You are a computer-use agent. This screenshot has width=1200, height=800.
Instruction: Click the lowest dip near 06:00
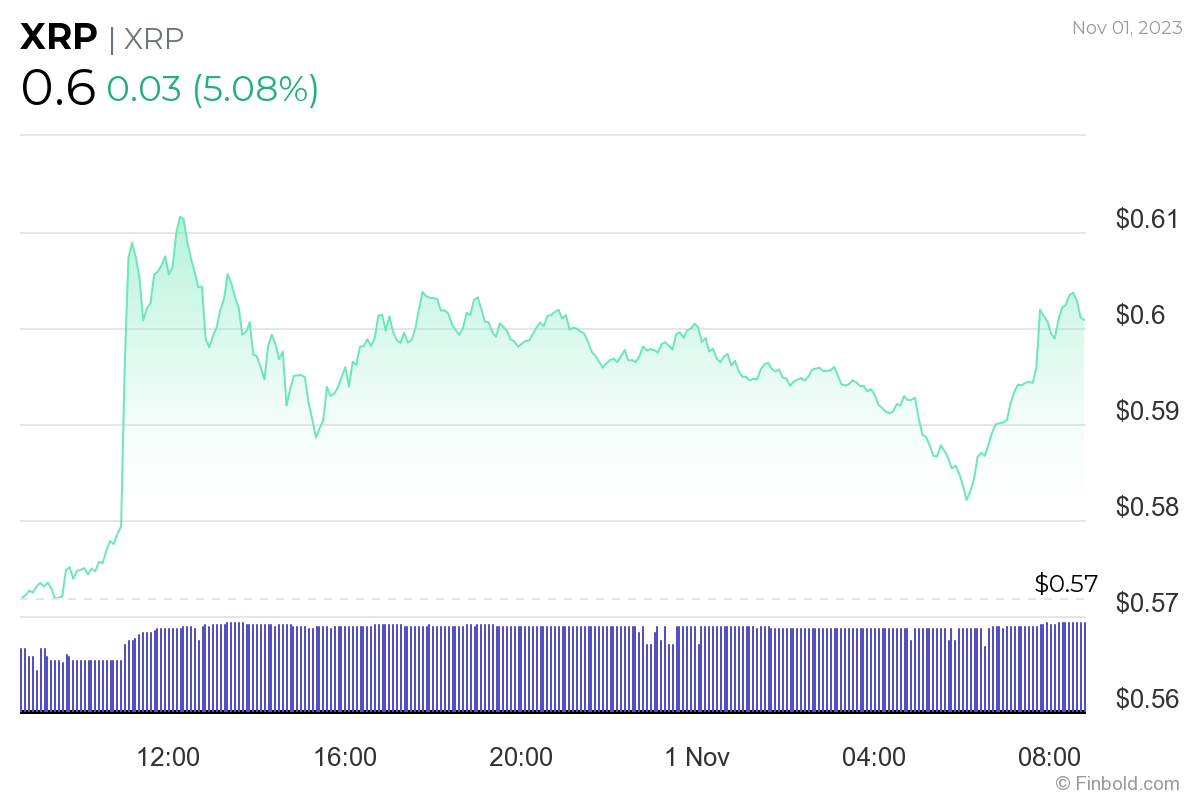click(x=966, y=498)
